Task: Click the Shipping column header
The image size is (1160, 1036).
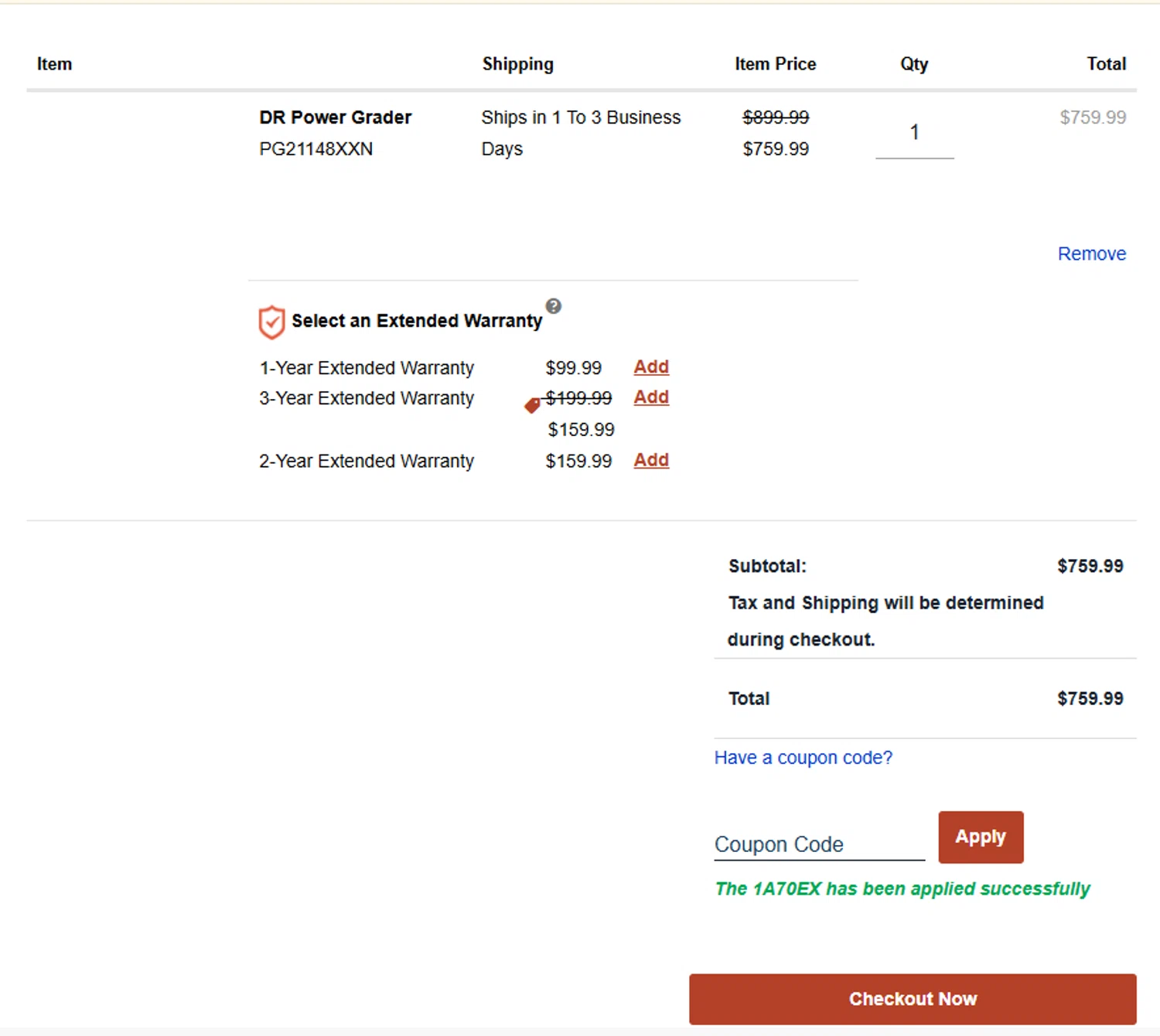Action: point(518,64)
